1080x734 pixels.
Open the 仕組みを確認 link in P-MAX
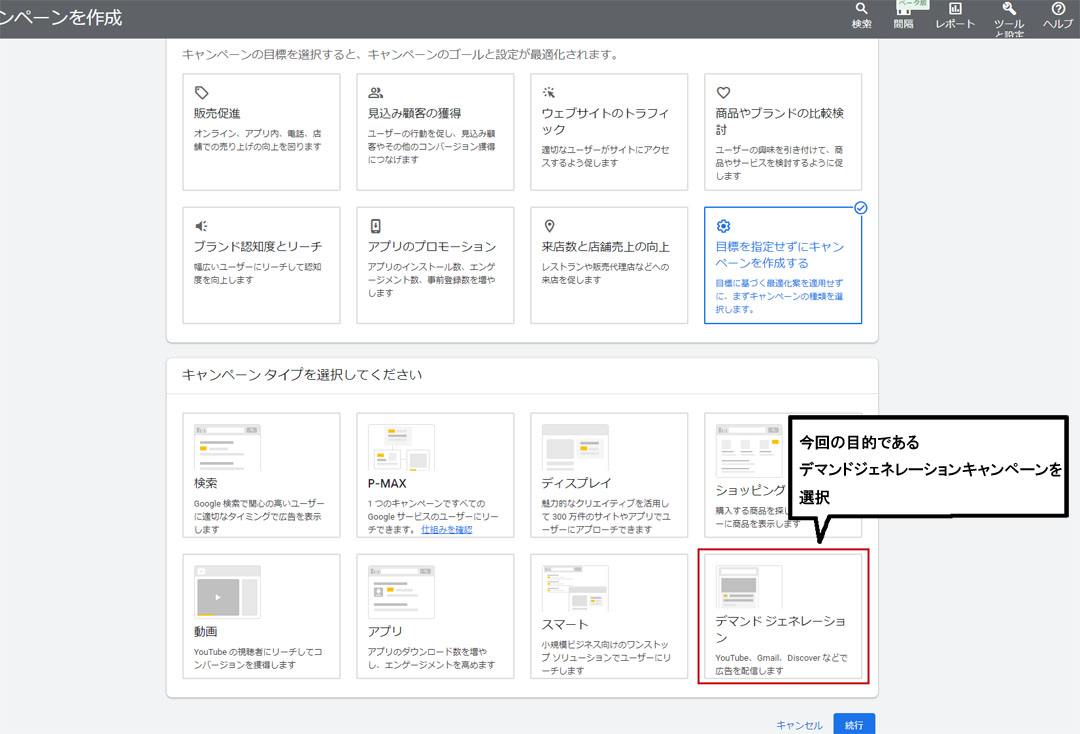coord(446,529)
